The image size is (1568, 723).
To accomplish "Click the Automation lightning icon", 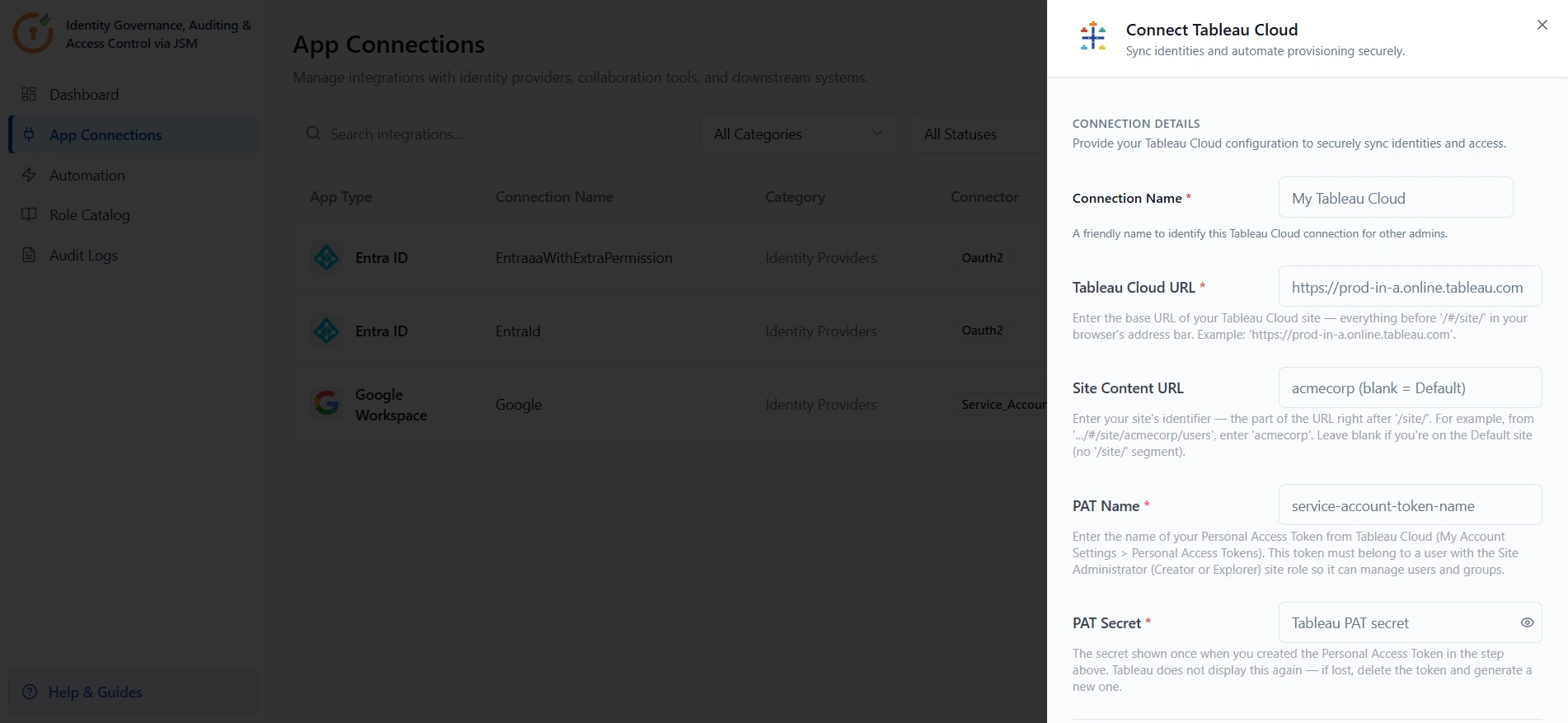I will click(x=29, y=175).
